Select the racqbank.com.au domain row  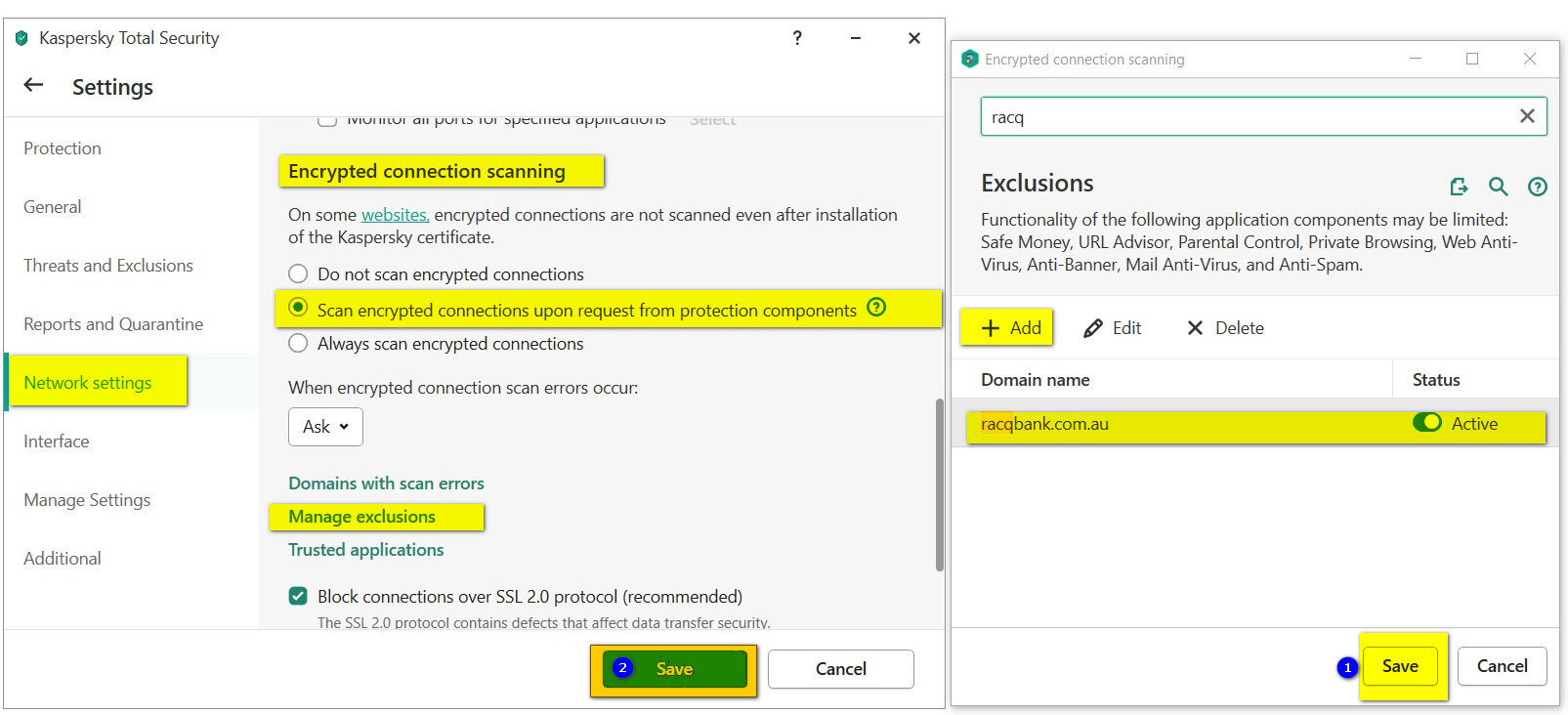pos(1255,423)
